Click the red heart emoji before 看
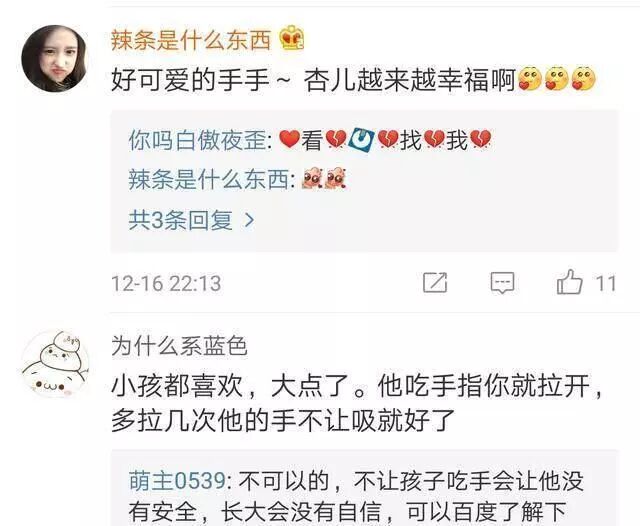Screen dimensions: 640x526 tap(290, 140)
